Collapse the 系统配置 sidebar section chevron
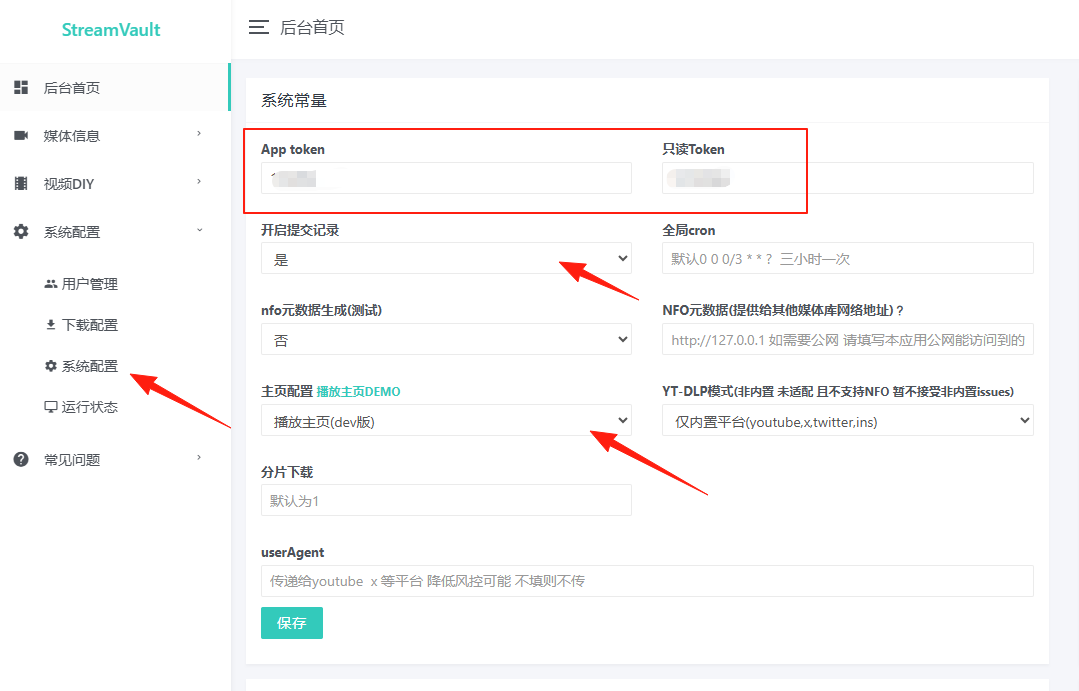This screenshot has width=1079, height=691. (x=200, y=230)
